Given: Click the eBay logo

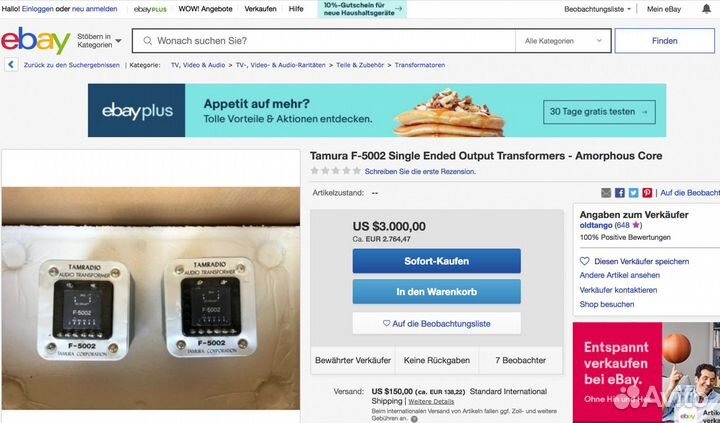Looking at the screenshot, I should pyautogui.click(x=36, y=40).
